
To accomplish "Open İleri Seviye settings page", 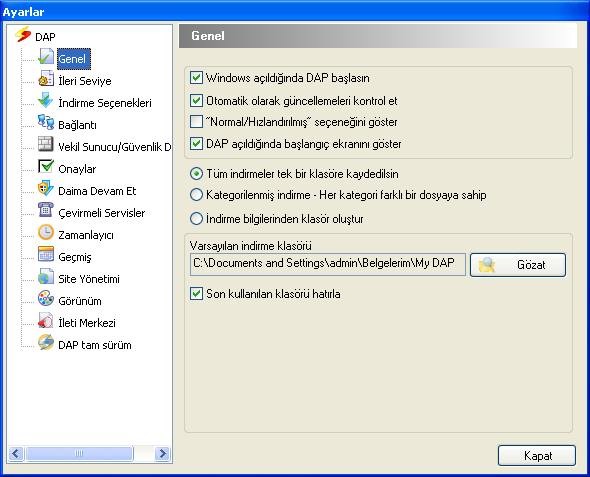I will pos(85,81).
